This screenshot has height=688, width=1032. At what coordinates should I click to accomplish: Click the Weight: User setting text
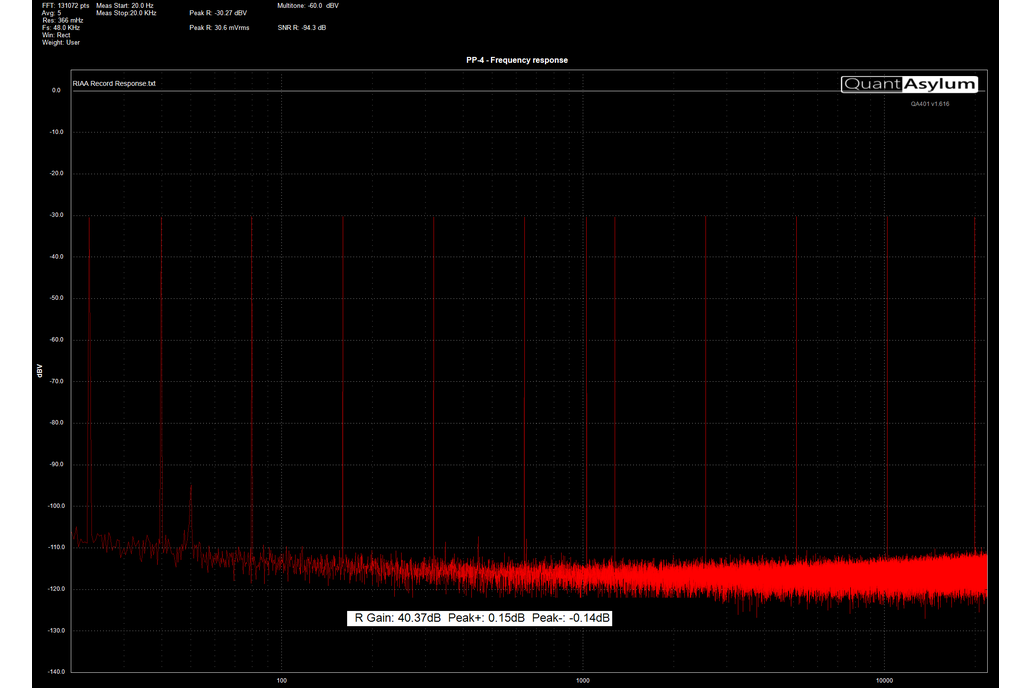(61, 42)
